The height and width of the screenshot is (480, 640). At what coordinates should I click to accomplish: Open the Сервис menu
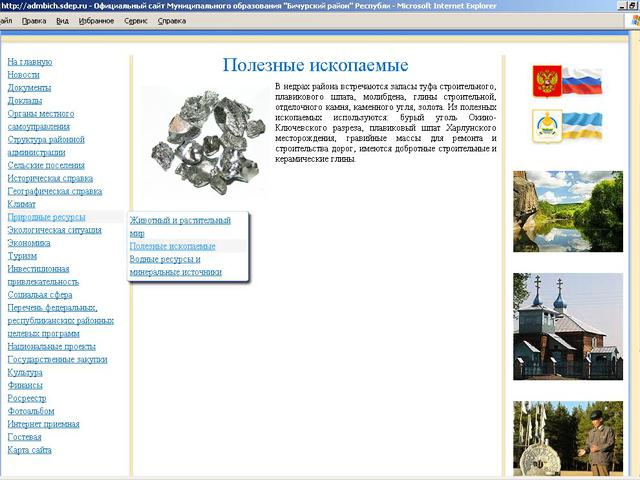(x=136, y=21)
